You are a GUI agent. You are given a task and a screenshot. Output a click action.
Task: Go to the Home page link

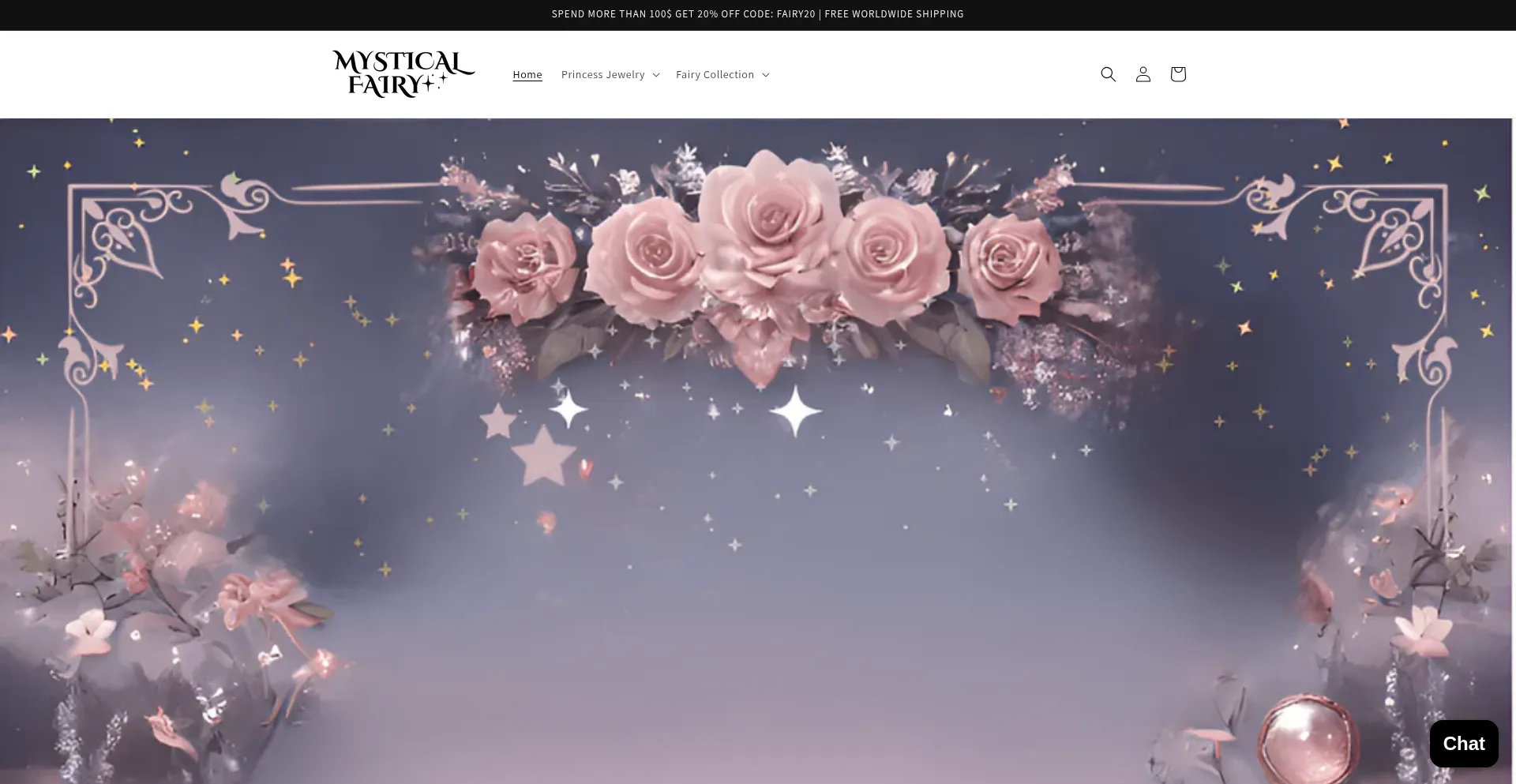(527, 74)
